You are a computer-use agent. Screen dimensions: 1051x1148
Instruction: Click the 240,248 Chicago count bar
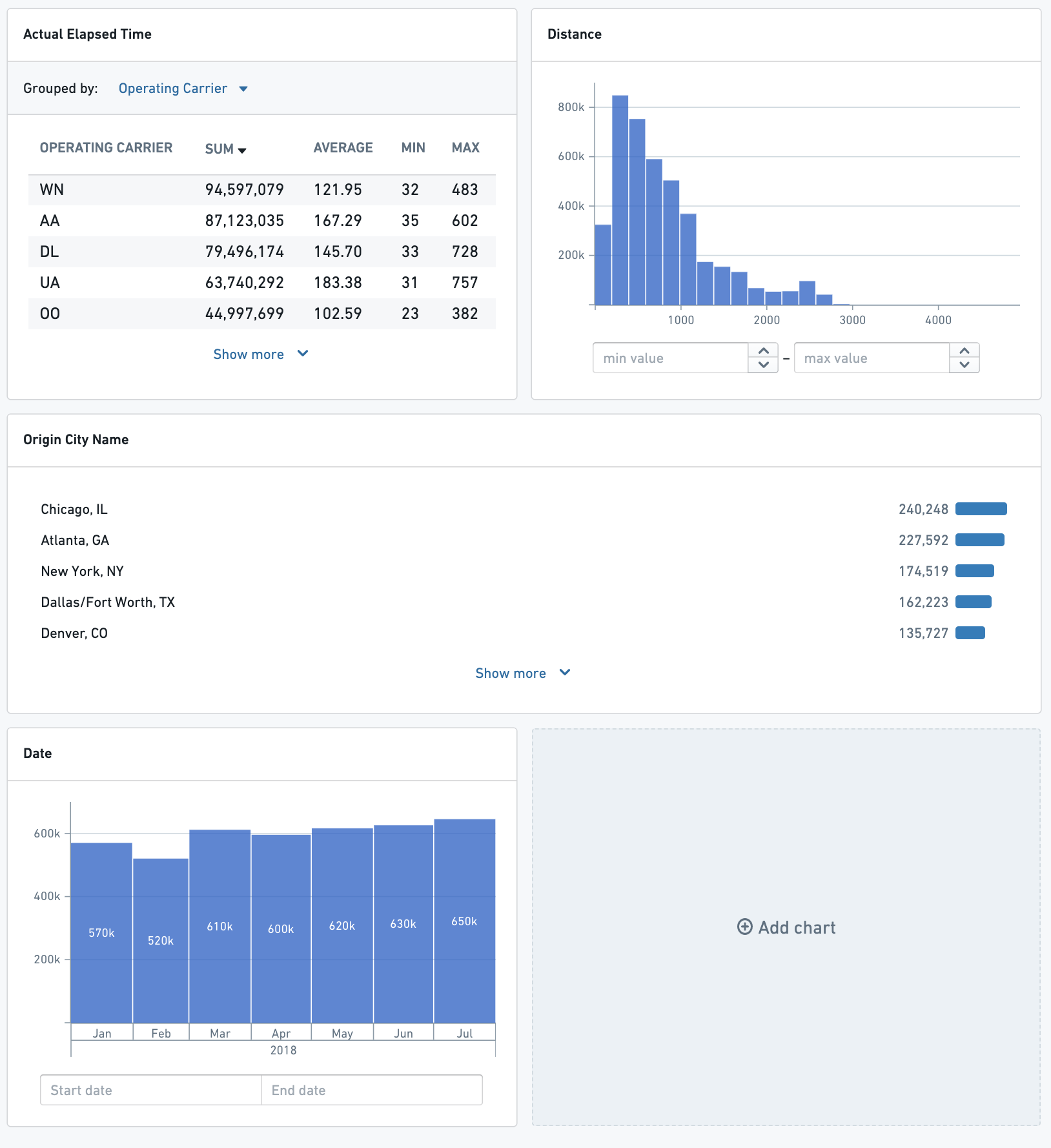coord(981,509)
